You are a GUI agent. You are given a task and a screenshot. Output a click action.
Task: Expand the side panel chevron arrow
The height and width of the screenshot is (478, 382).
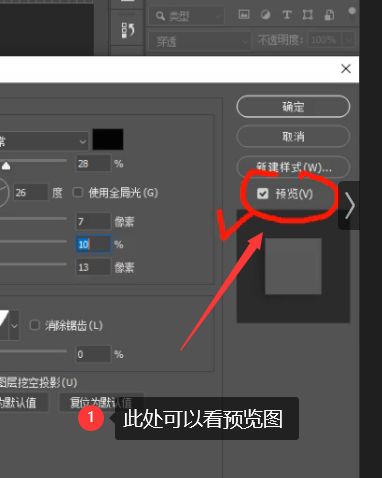click(x=349, y=205)
